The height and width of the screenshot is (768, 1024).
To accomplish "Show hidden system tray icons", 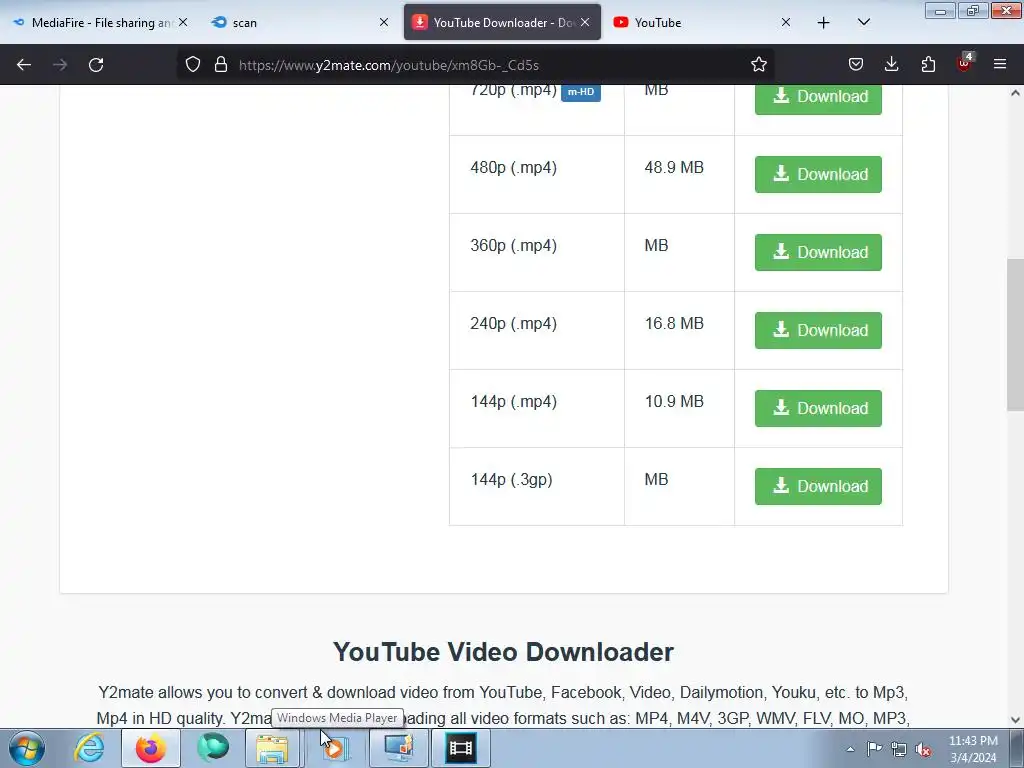I will [x=850, y=749].
